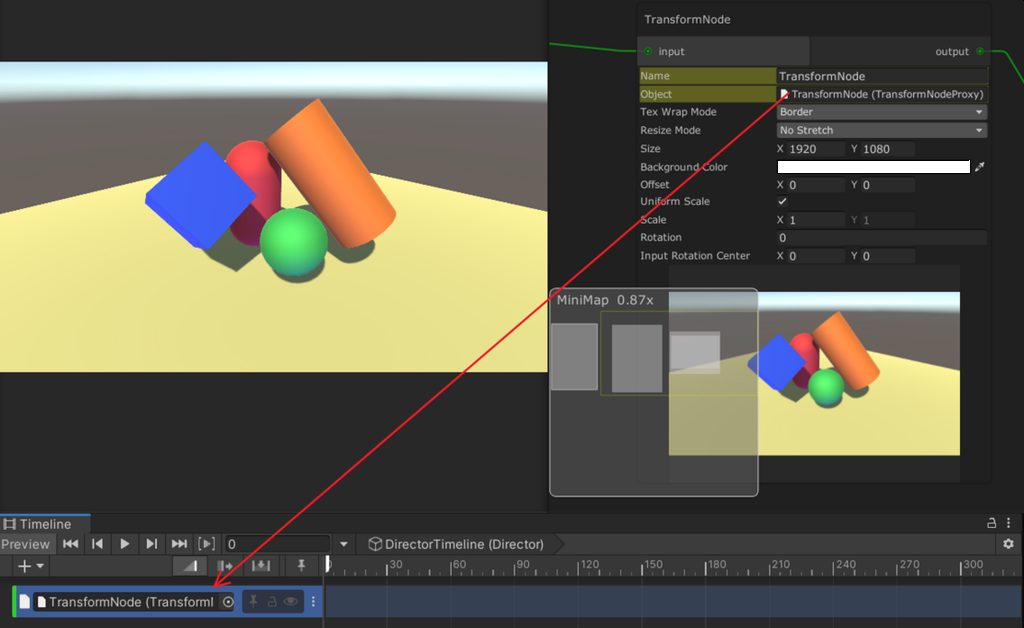Open the object picker circle on TransformNode track
The width and height of the screenshot is (1024, 628).
point(228,600)
